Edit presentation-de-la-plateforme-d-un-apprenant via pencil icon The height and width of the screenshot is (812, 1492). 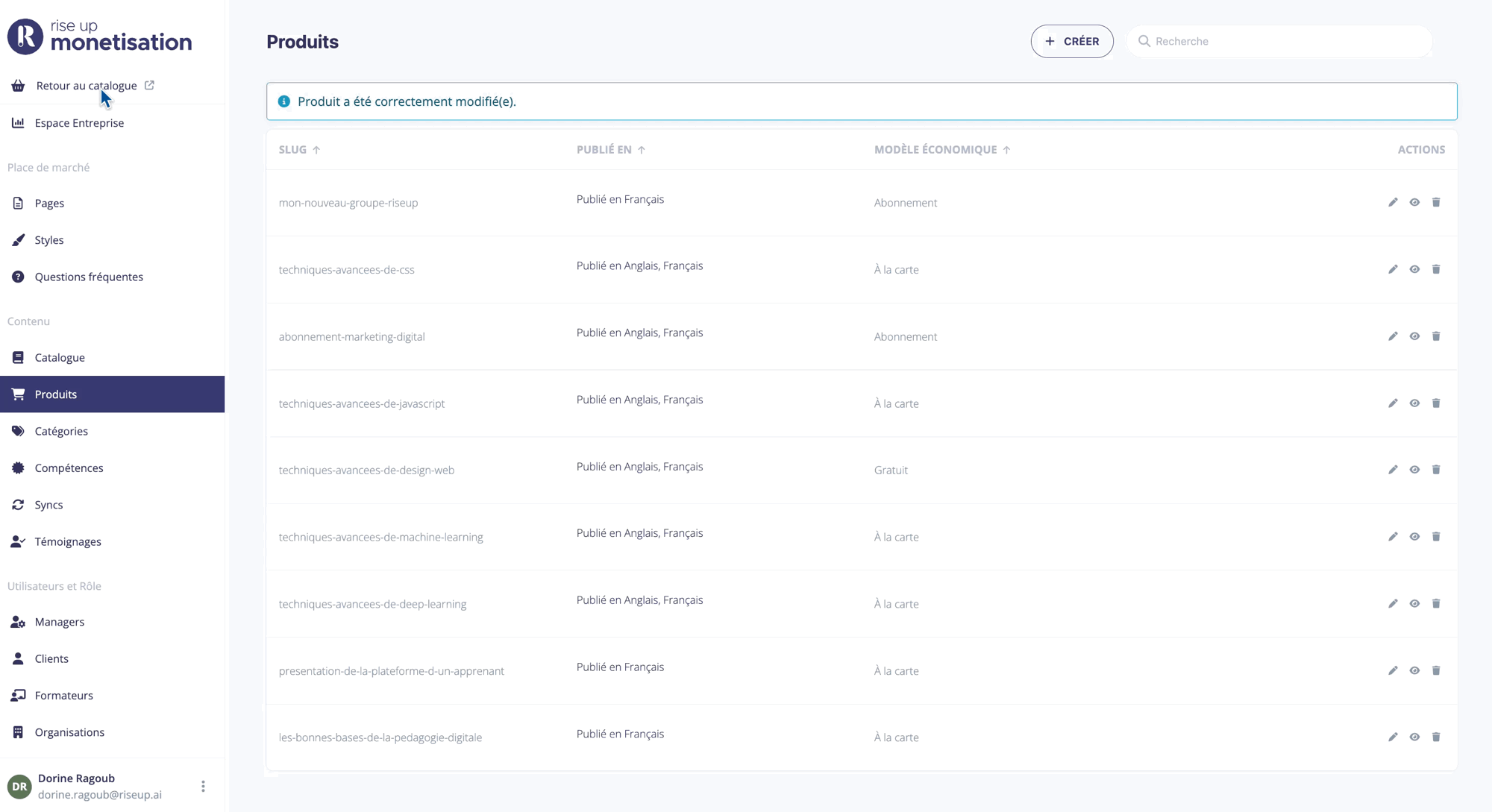(1393, 670)
